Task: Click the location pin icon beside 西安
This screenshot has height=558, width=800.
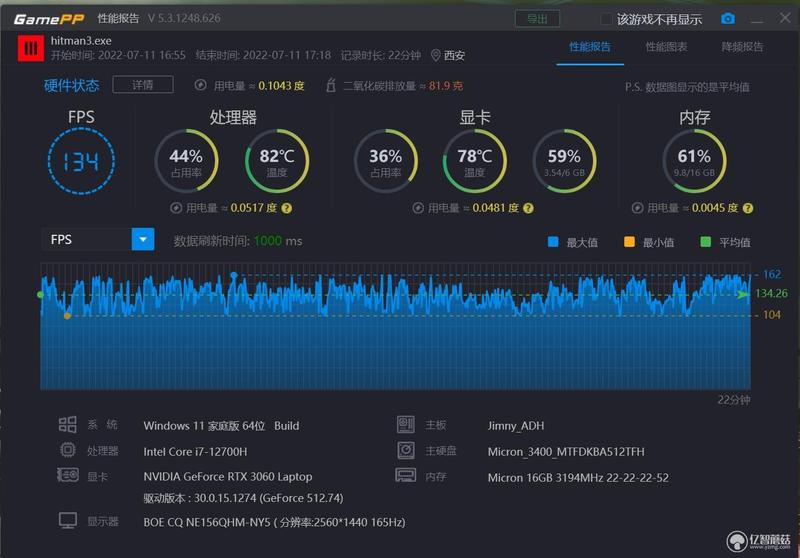Action: [435, 55]
